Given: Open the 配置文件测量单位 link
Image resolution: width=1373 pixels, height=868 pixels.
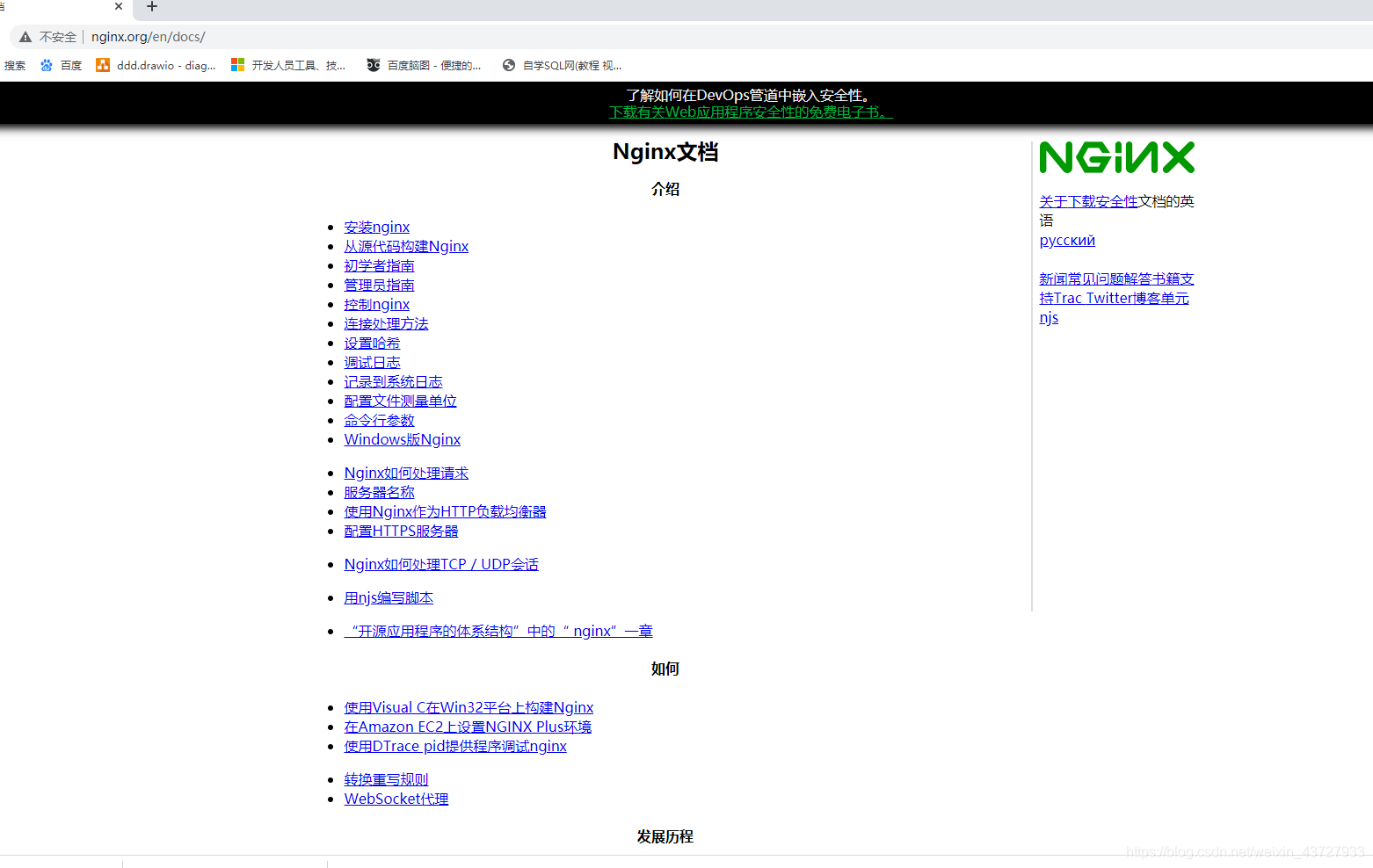Looking at the screenshot, I should tap(400, 401).
